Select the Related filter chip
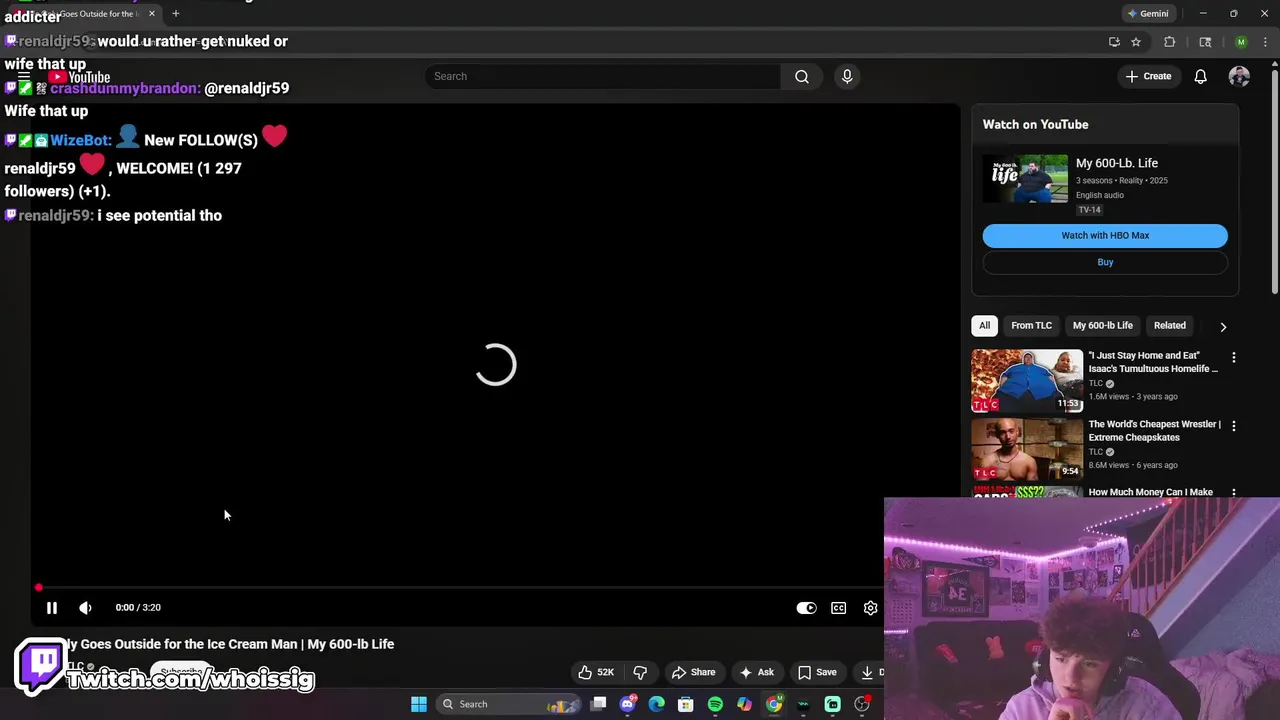 [1169, 325]
